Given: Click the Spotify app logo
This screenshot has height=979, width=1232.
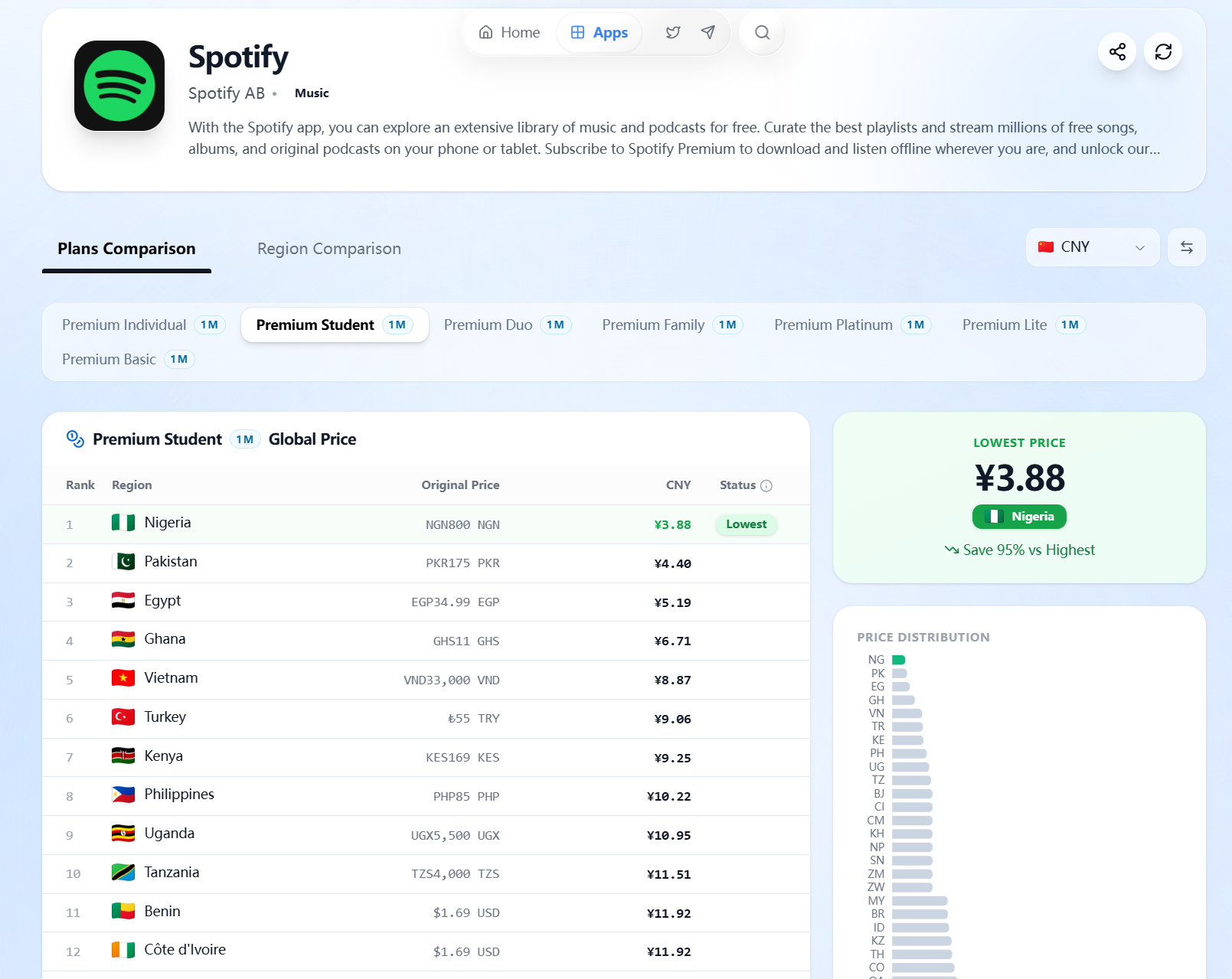Looking at the screenshot, I should tap(119, 86).
